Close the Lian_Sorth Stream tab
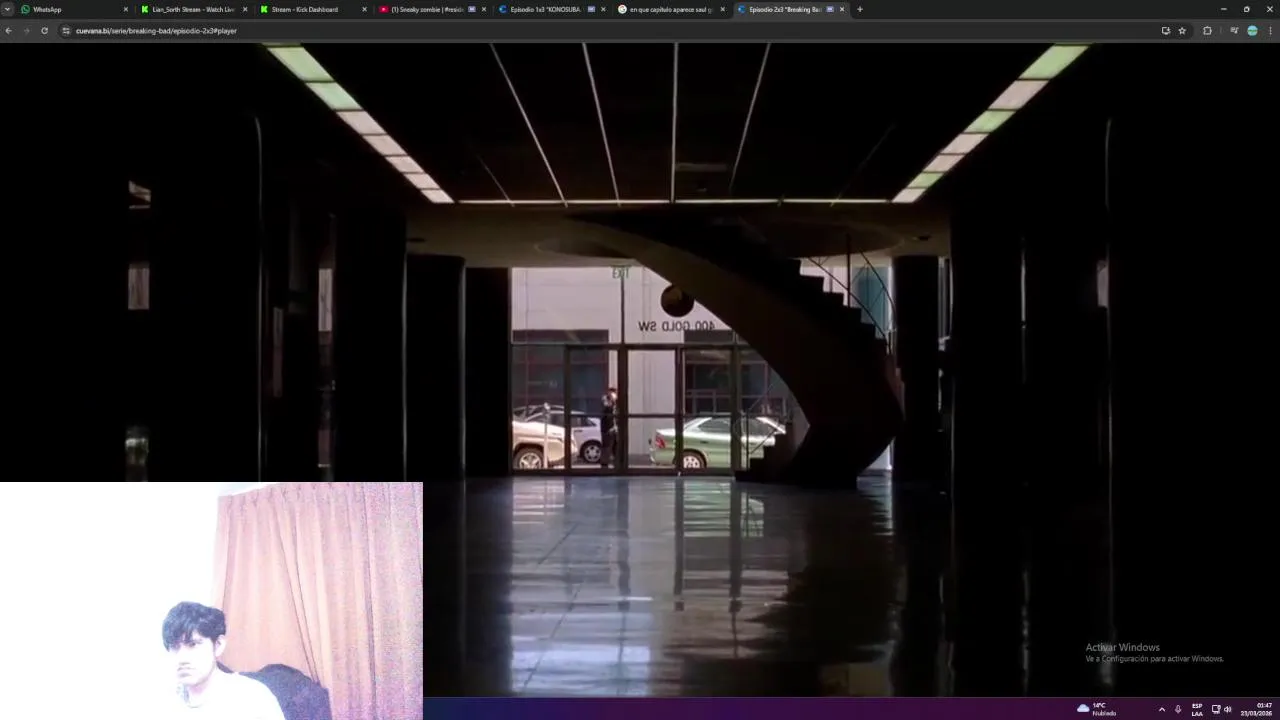Viewport: 1280px width, 720px height. pos(245,9)
